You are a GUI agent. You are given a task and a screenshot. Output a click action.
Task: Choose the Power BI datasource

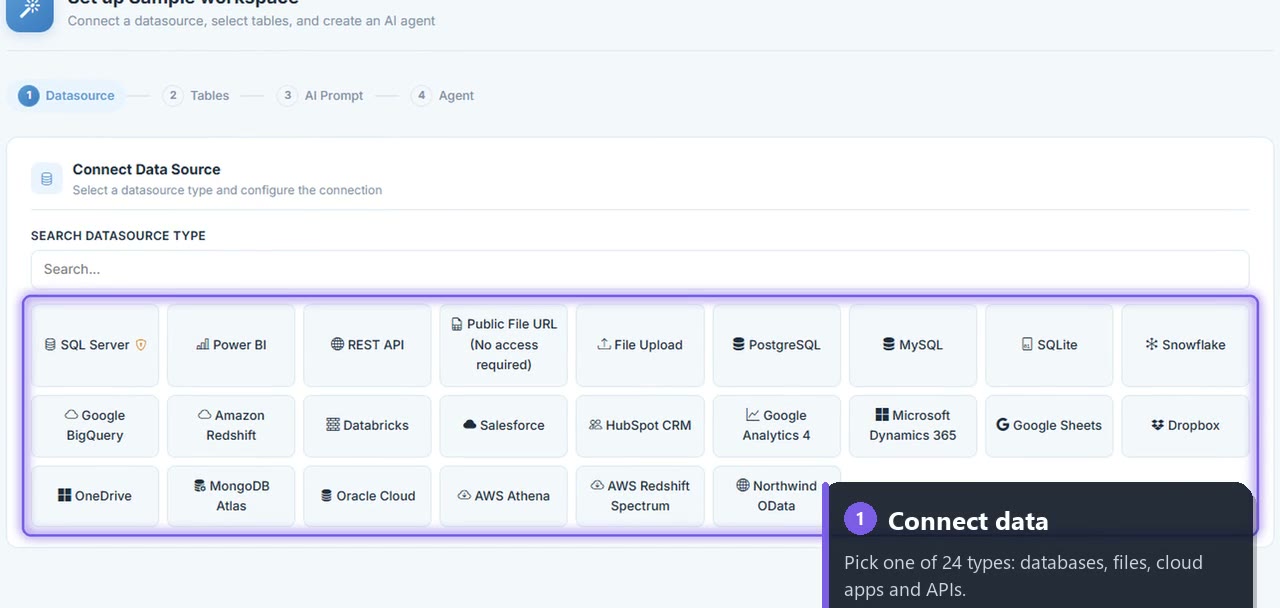(231, 345)
